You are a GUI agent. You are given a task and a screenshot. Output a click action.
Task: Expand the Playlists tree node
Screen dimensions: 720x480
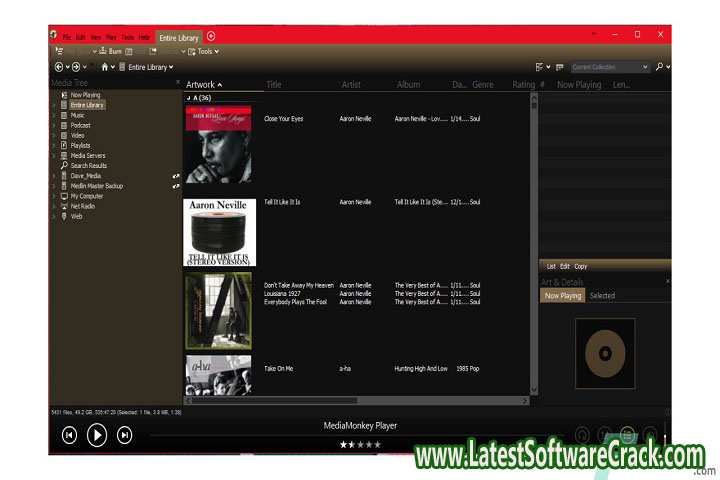click(x=54, y=145)
